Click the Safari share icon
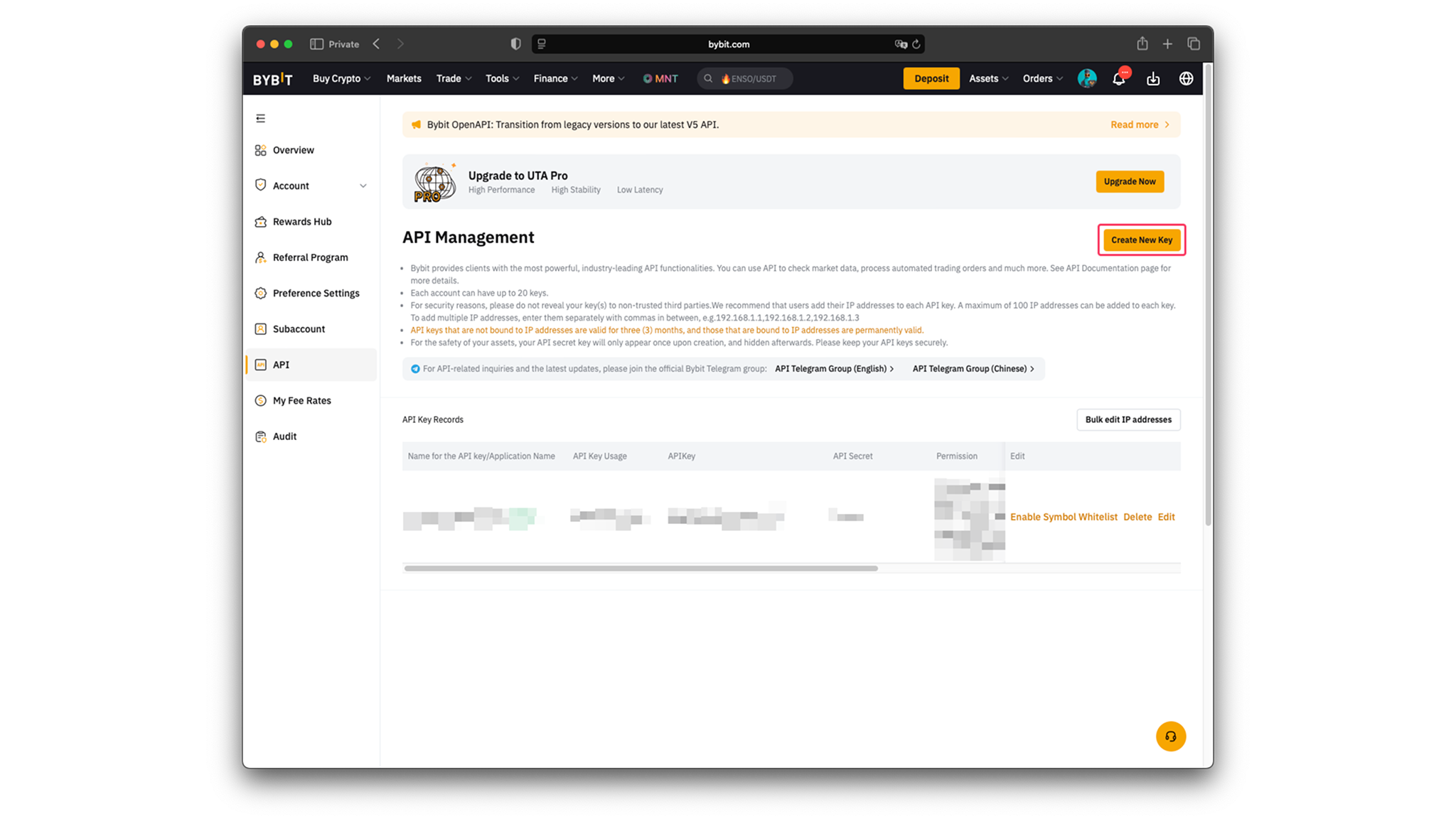The height and width of the screenshot is (819, 1456). [1142, 43]
